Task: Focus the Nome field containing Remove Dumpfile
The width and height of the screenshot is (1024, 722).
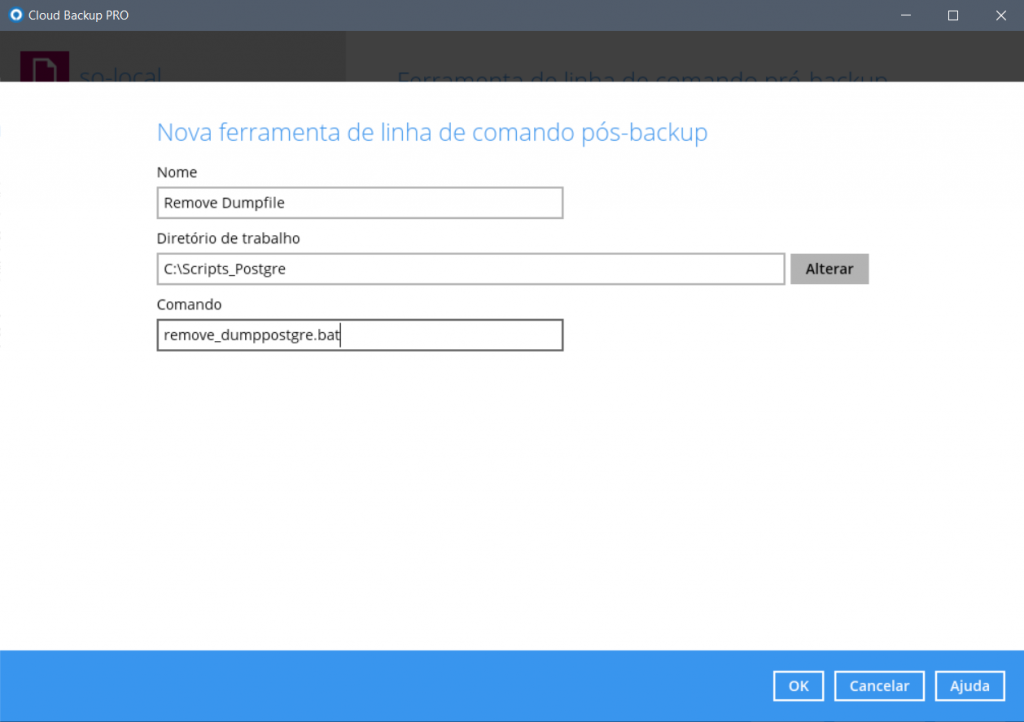Action: [x=360, y=203]
